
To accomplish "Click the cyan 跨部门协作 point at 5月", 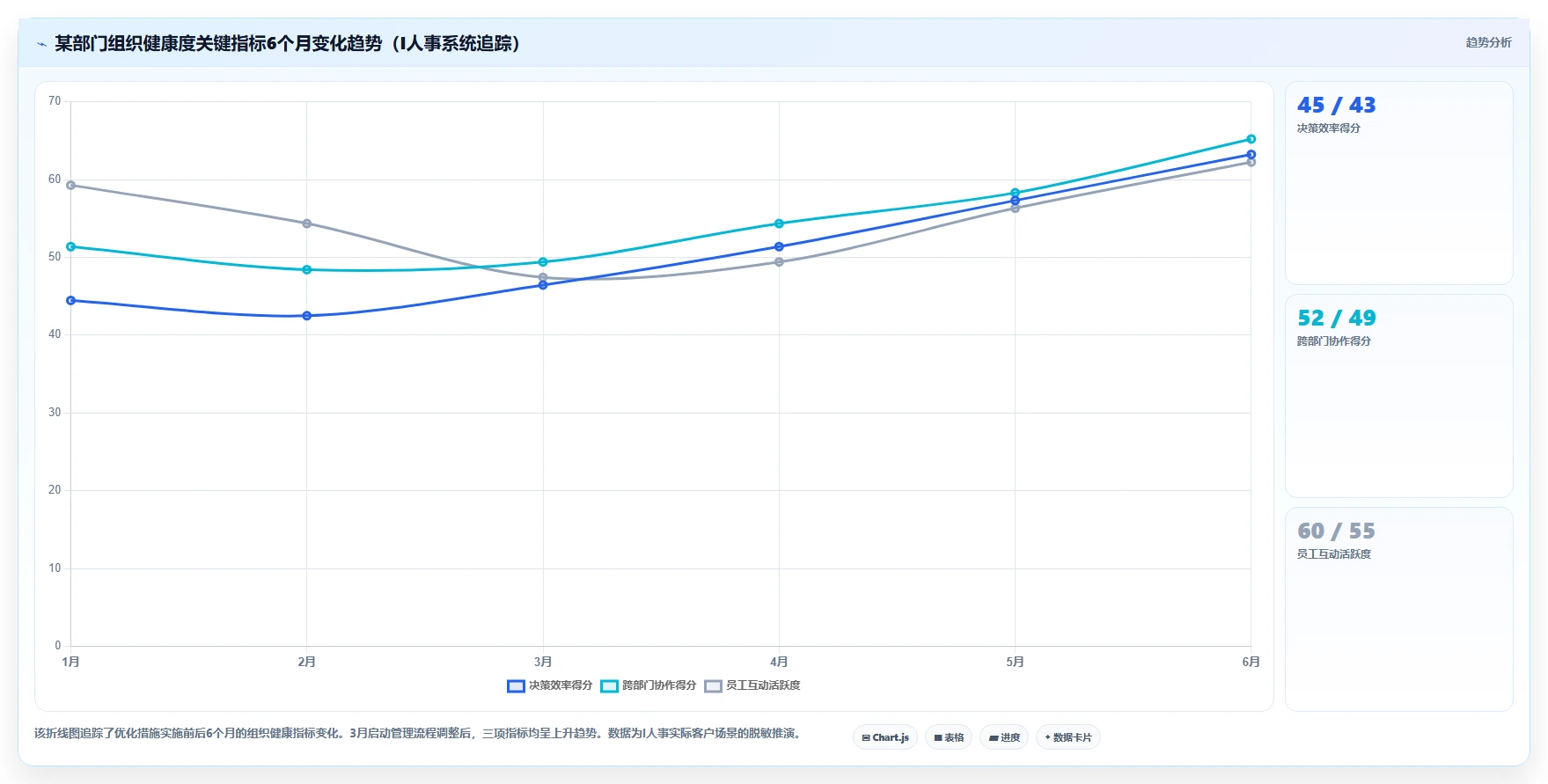I will [1015, 193].
